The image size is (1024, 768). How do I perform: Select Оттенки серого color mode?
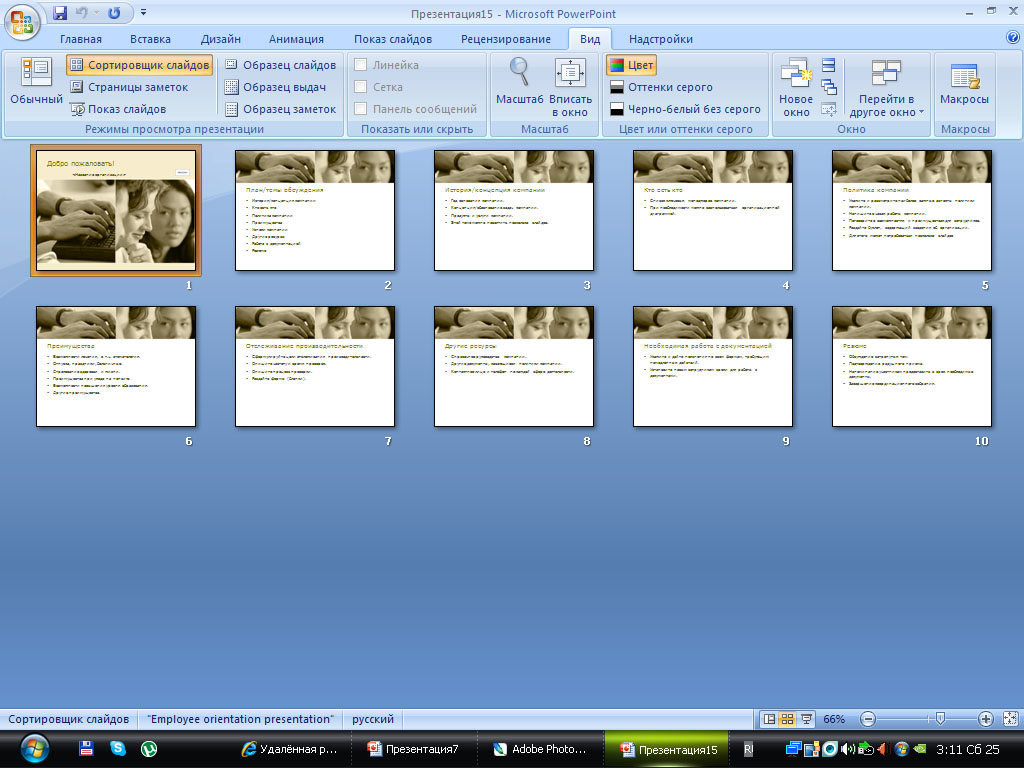660,87
